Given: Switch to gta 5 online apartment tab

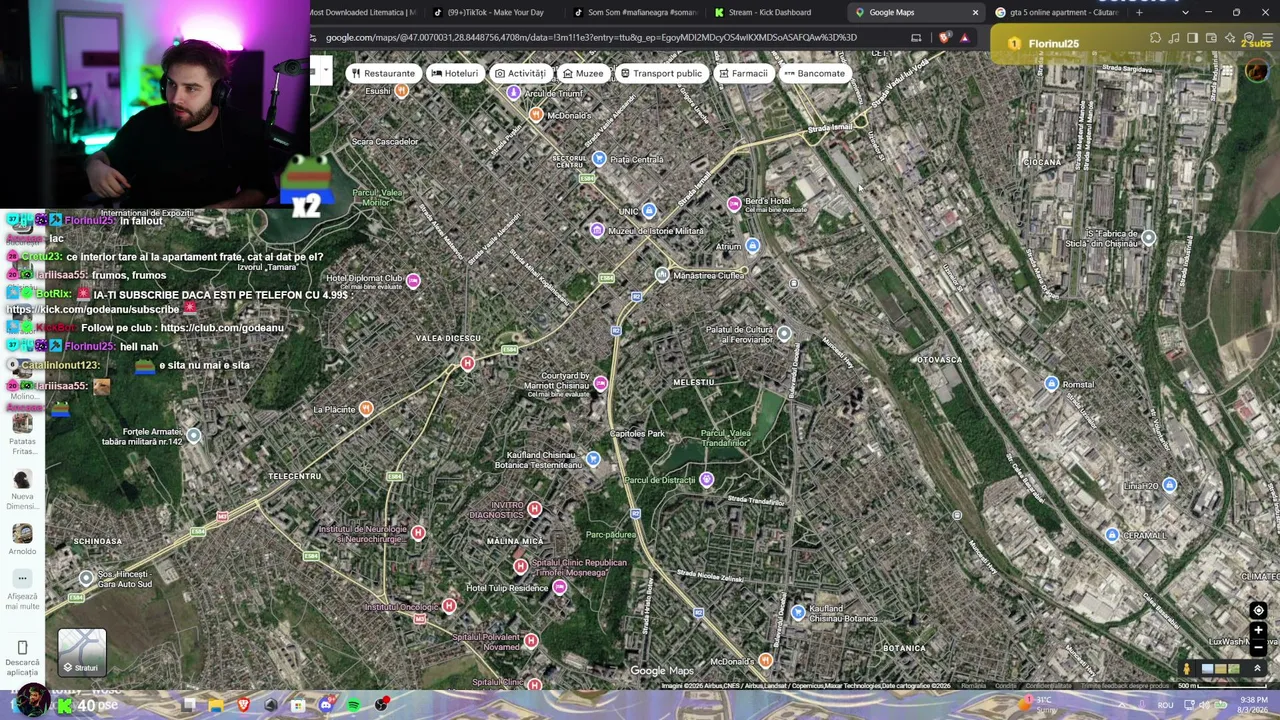Looking at the screenshot, I should (x=1056, y=12).
